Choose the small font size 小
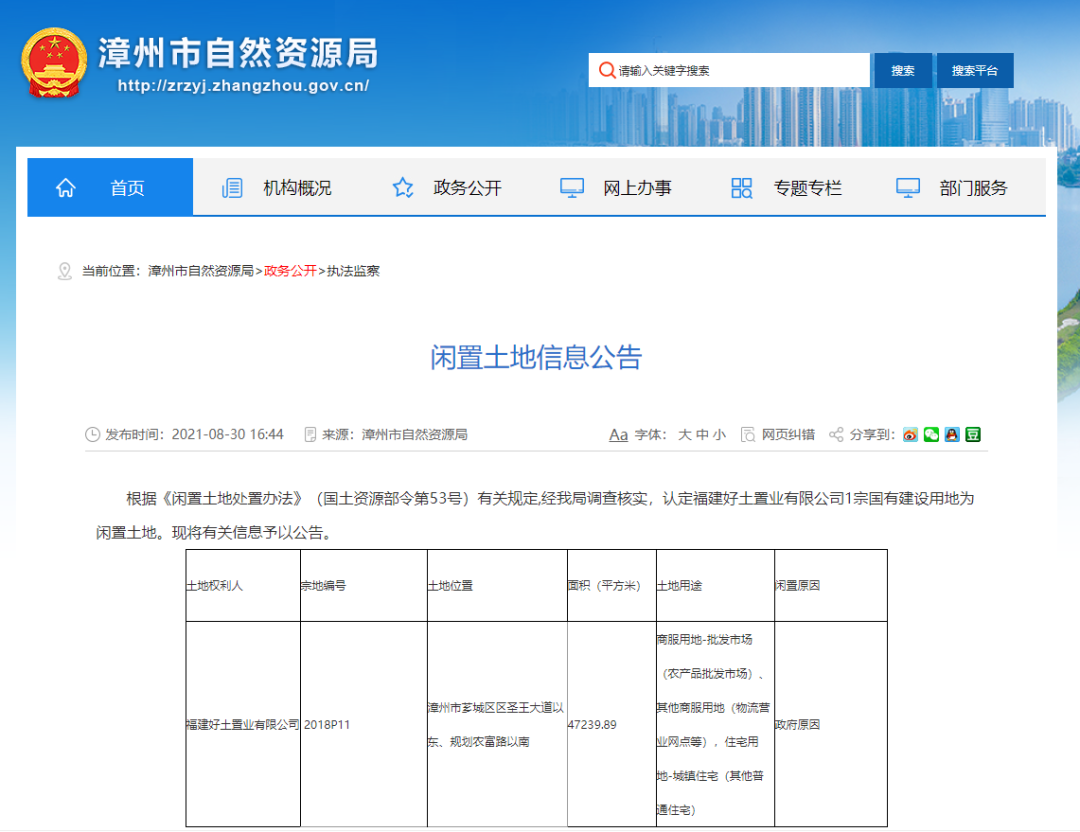Screen dimensions: 1080x832 pos(719,435)
